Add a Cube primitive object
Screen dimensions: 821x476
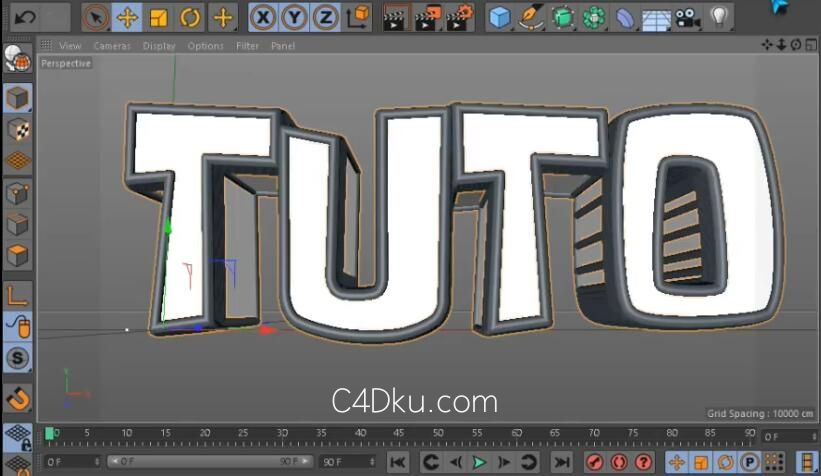pos(500,17)
